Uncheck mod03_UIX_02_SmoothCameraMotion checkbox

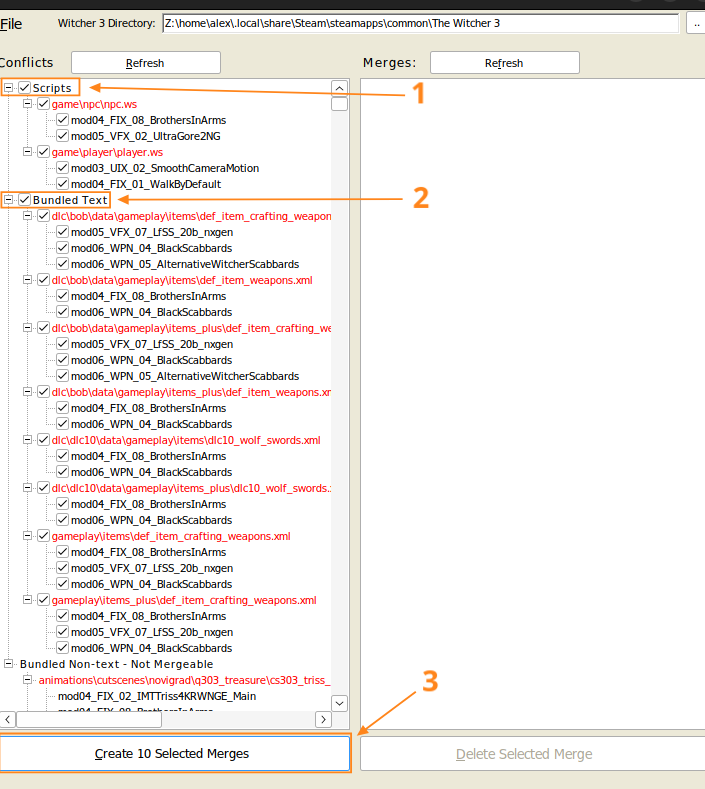[x=62, y=168]
